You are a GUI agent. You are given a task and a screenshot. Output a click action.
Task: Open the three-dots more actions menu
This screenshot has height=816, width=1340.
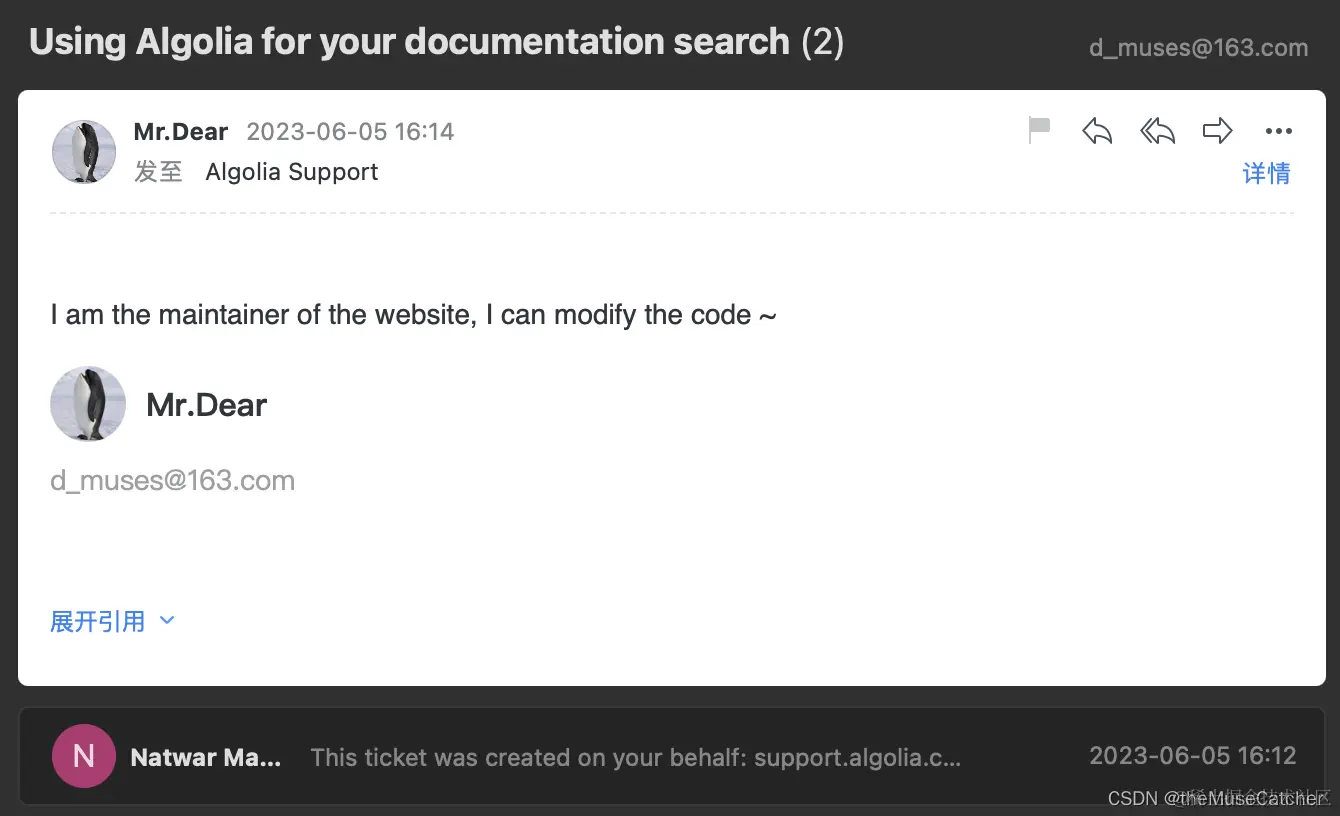(1279, 131)
